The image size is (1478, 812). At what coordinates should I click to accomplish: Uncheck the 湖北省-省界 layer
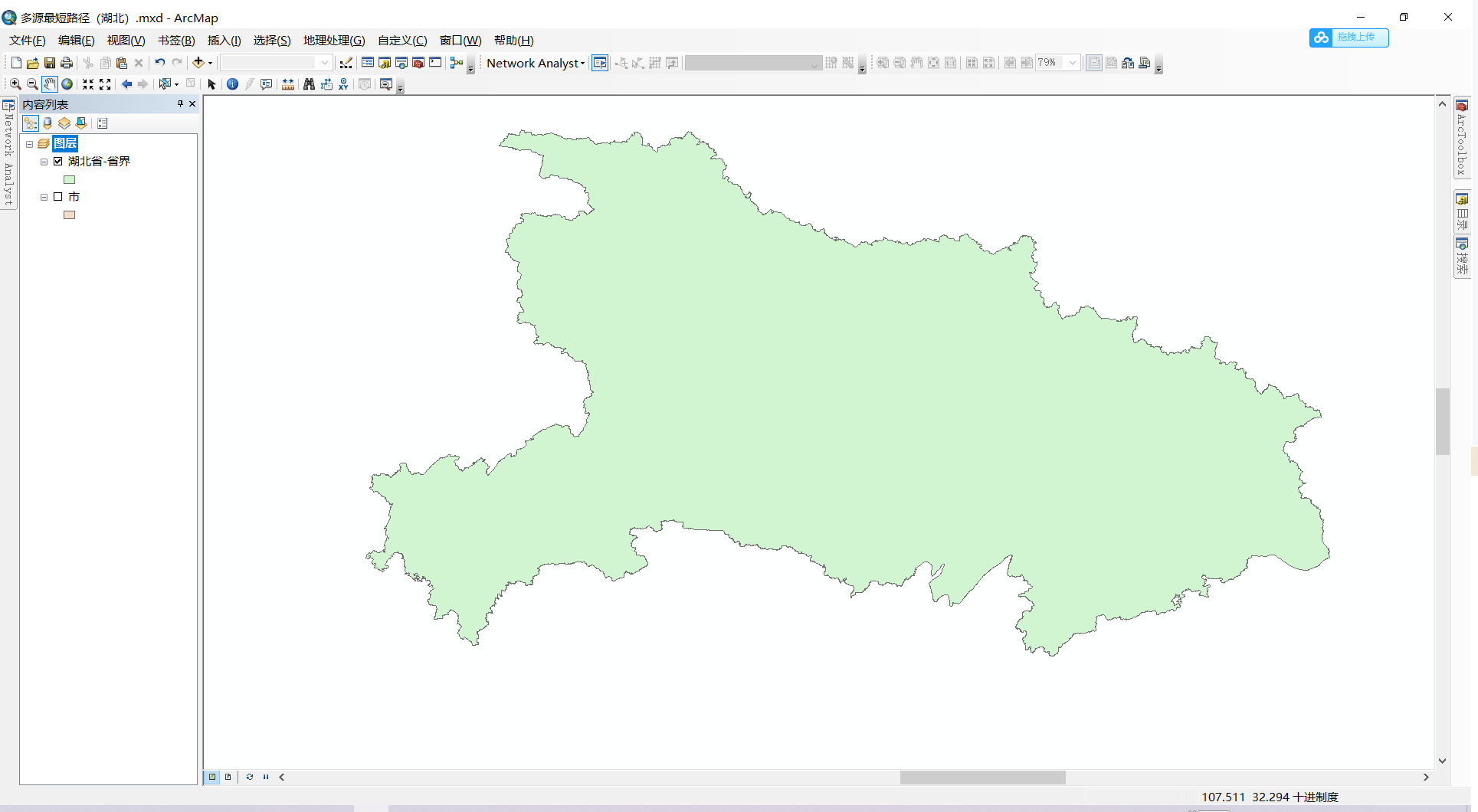pos(57,162)
